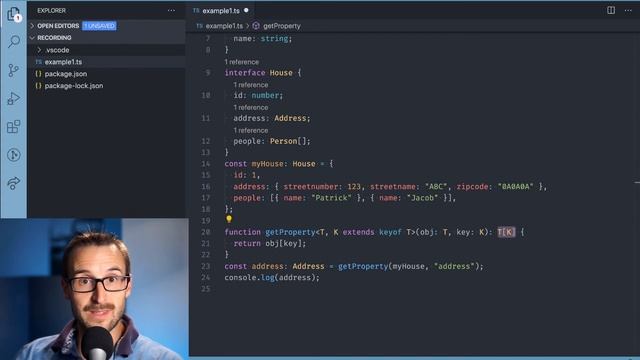Click the getProperty function name on line 20
640x360 pixels.
pyautogui.click(x=290, y=232)
